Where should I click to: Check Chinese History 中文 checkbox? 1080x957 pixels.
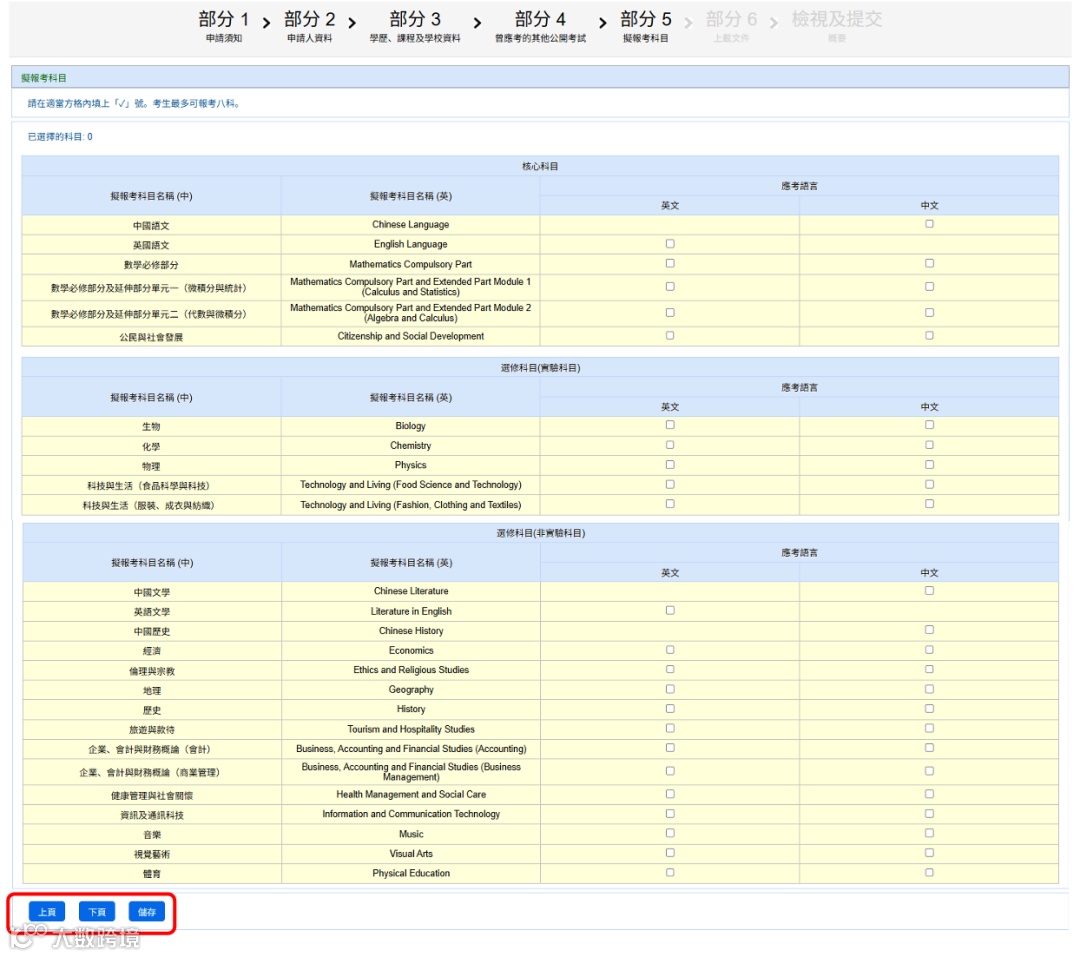click(929, 630)
